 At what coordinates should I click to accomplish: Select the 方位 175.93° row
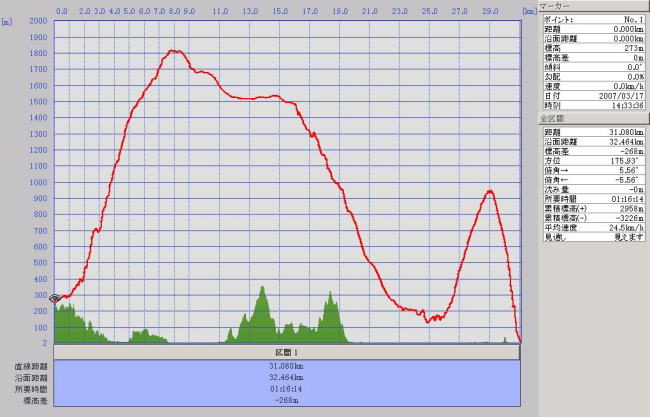click(x=593, y=159)
